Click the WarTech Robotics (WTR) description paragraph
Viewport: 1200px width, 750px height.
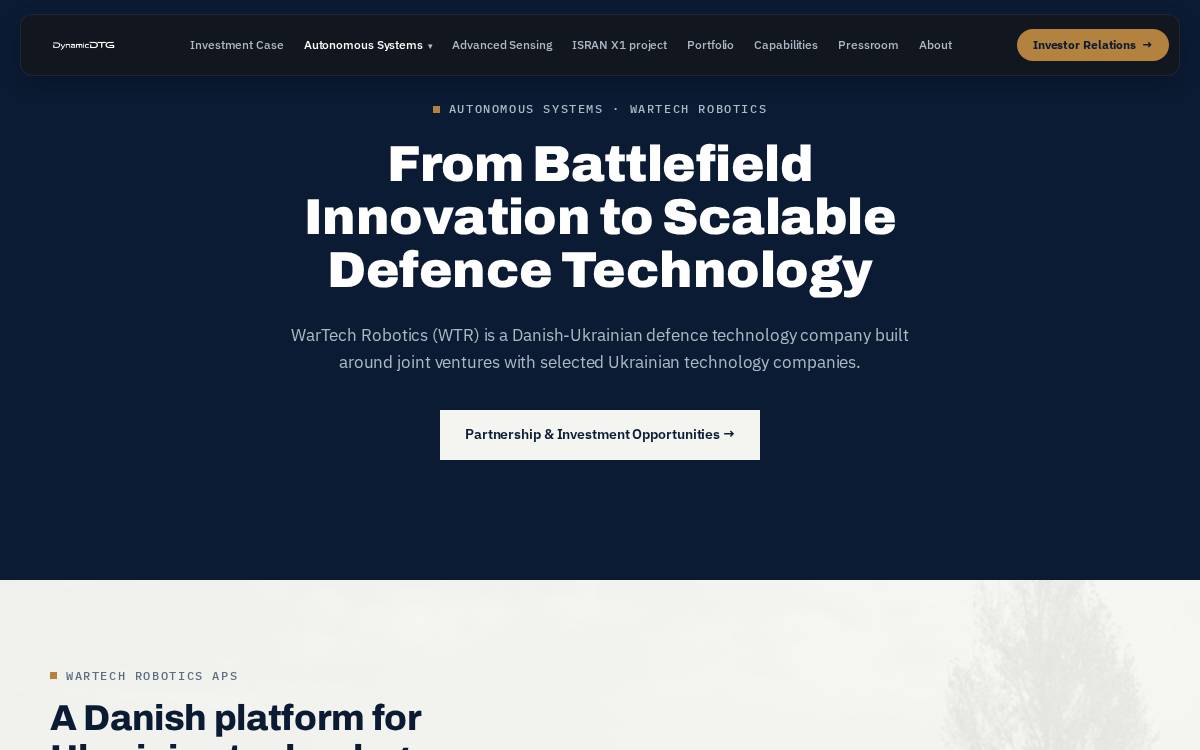(600, 349)
